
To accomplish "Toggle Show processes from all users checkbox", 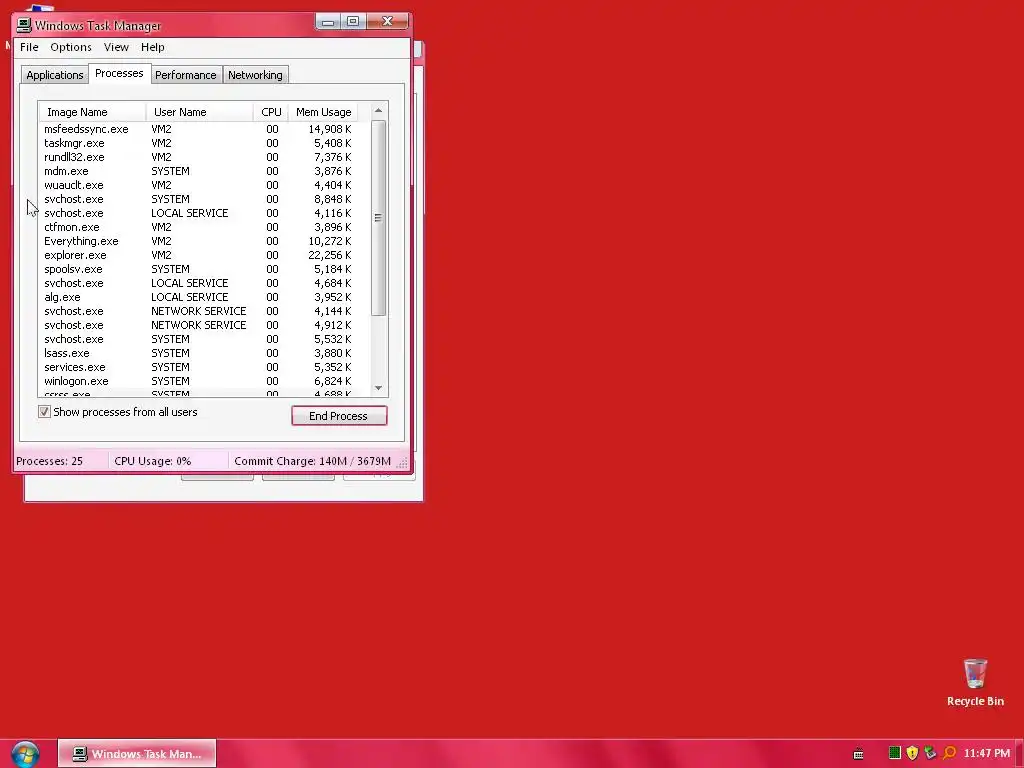I will point(44,412).
